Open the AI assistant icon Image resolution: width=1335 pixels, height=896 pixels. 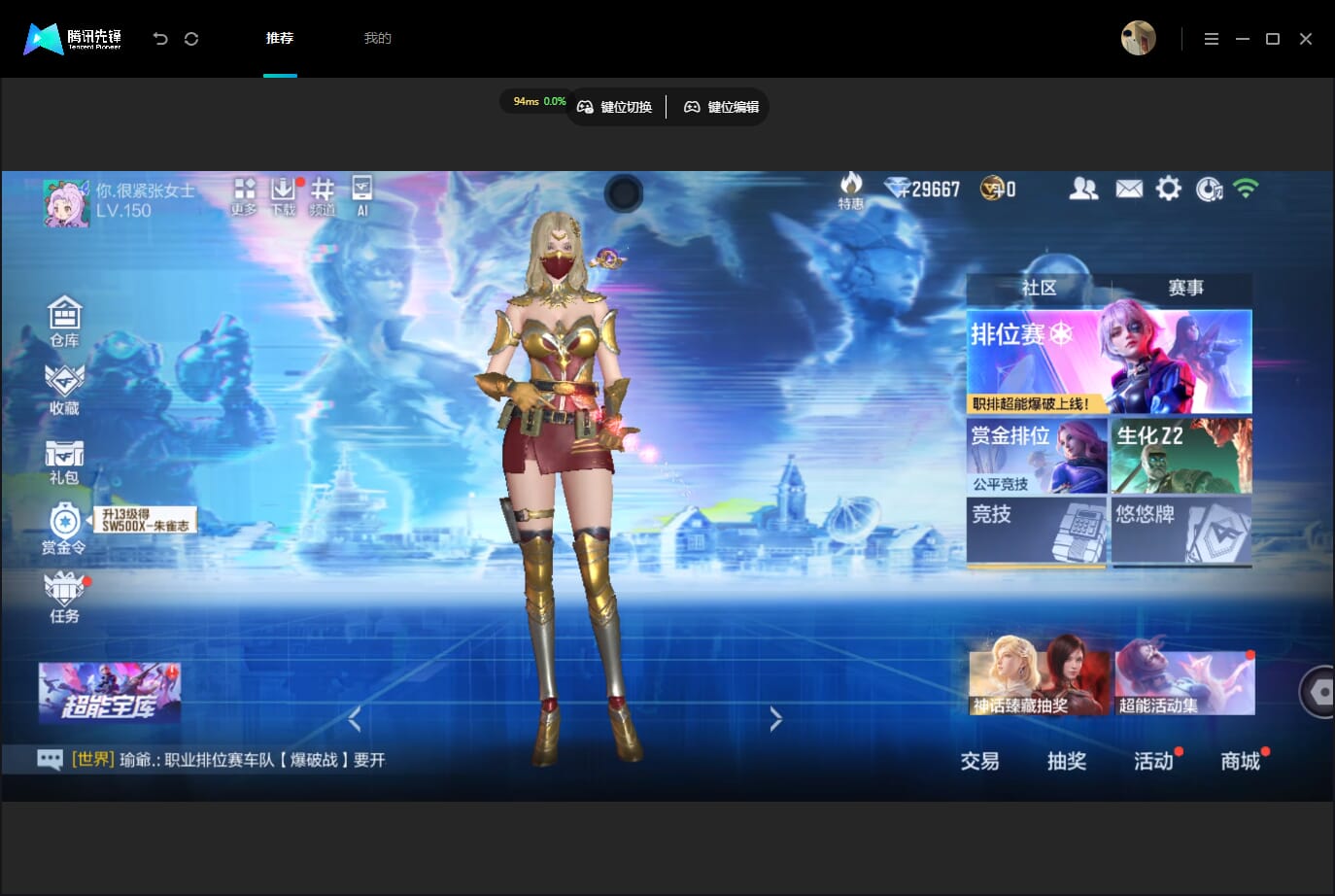click(x=362, y=196)
